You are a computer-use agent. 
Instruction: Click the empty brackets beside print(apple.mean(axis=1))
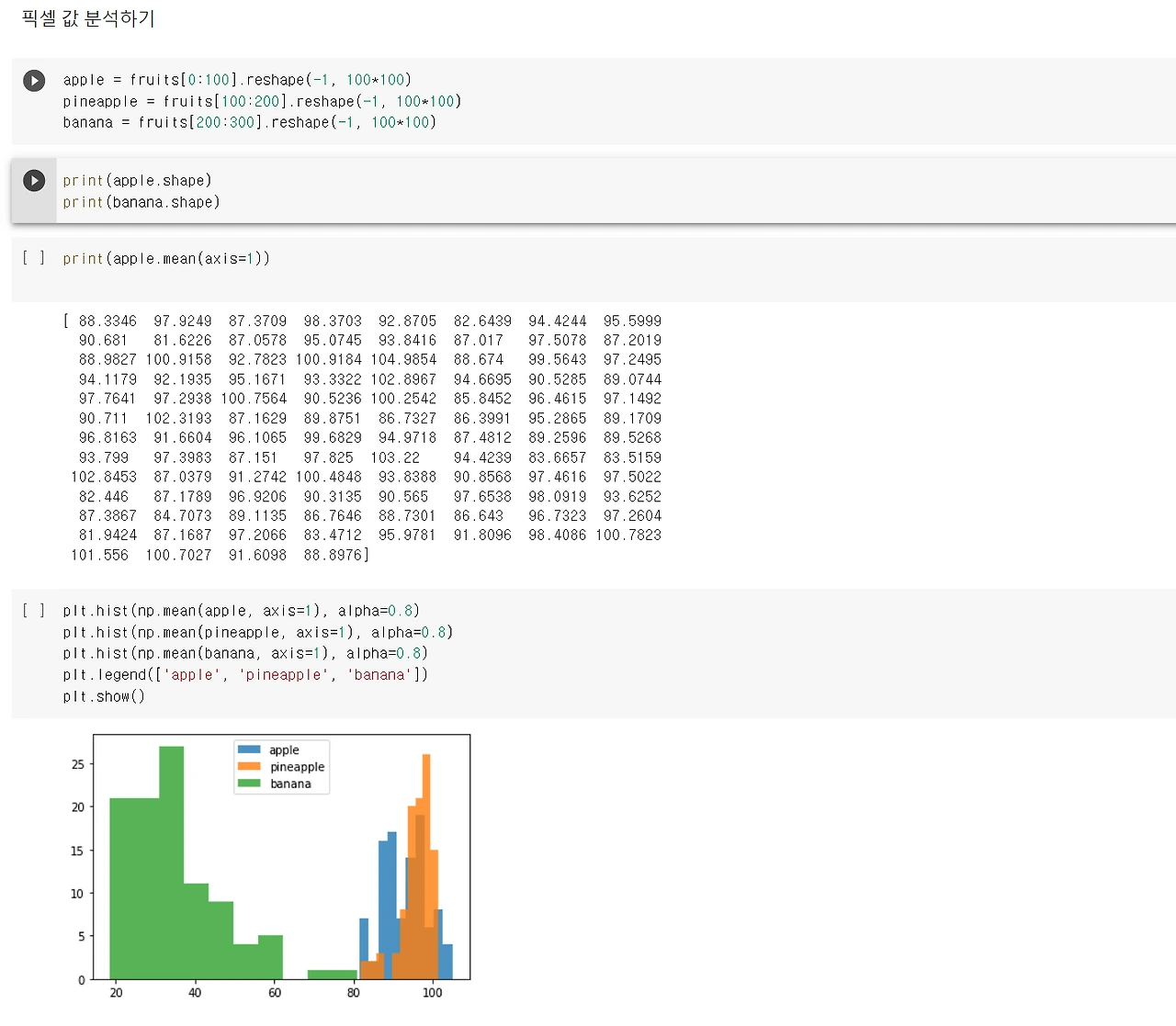[33, 258]
